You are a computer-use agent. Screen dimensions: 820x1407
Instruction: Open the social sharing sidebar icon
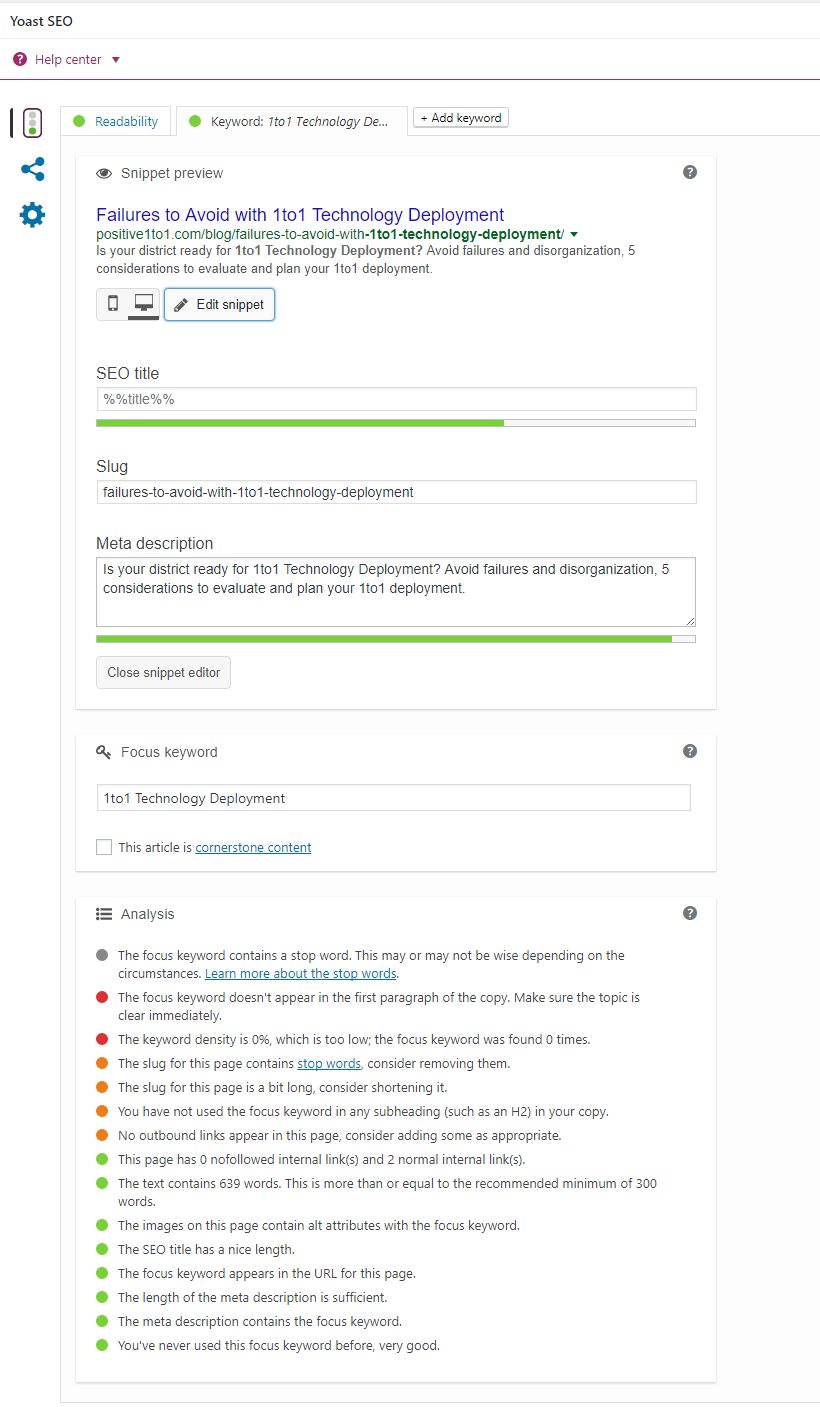32,169
